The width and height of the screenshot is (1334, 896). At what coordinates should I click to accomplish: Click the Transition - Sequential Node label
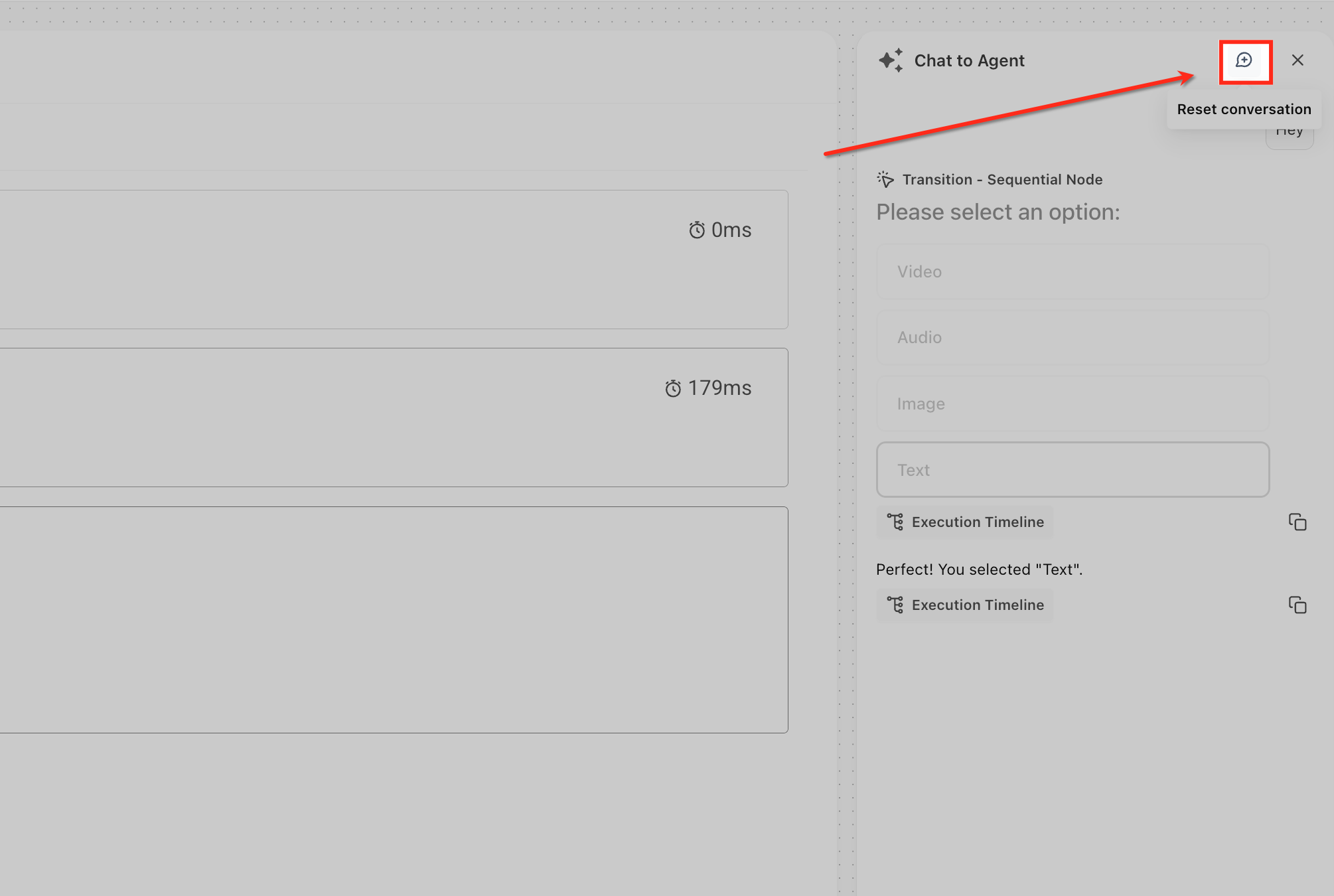point(1002,179)
